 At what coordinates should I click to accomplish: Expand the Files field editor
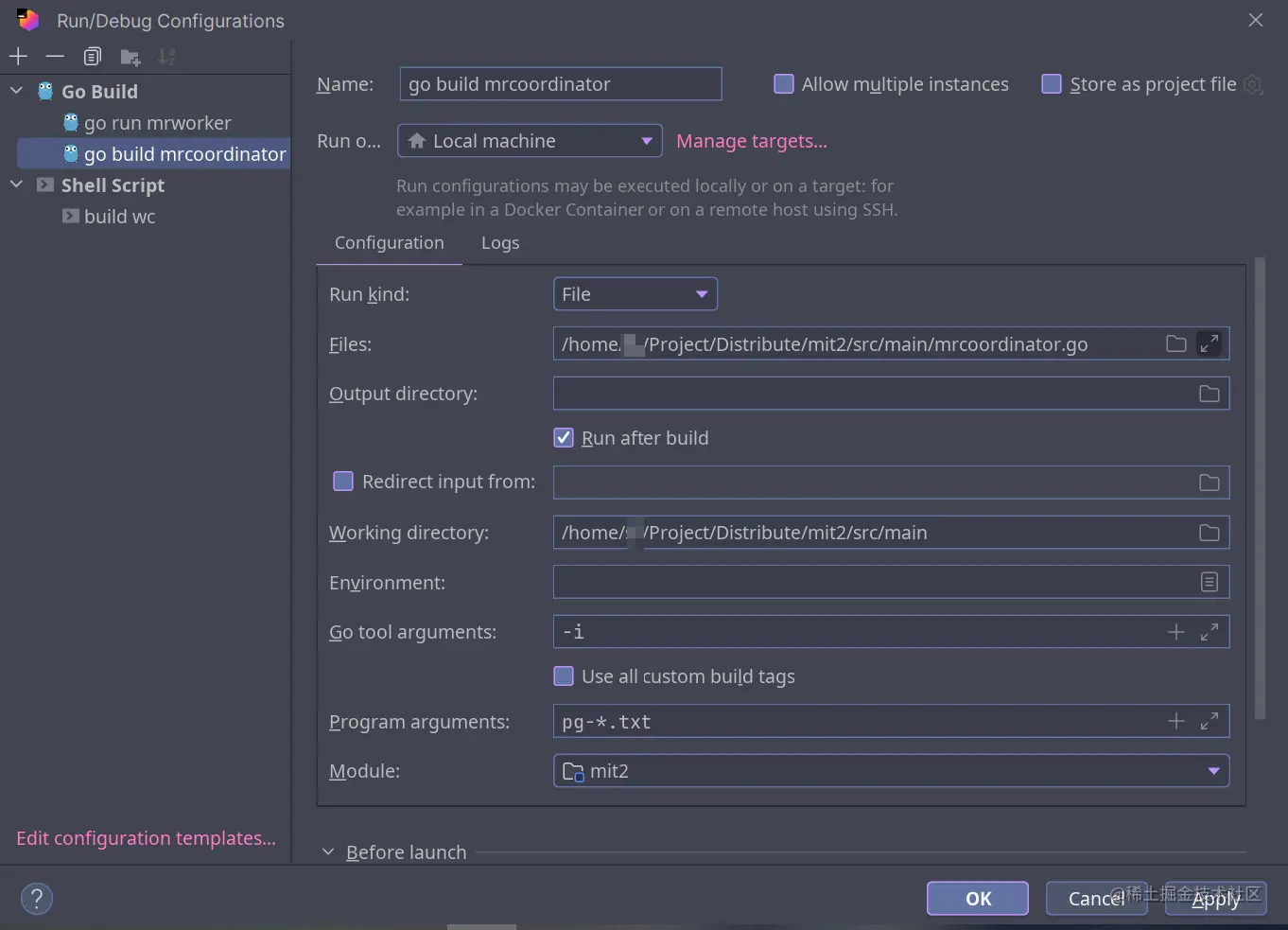(x=1209, y=343)
